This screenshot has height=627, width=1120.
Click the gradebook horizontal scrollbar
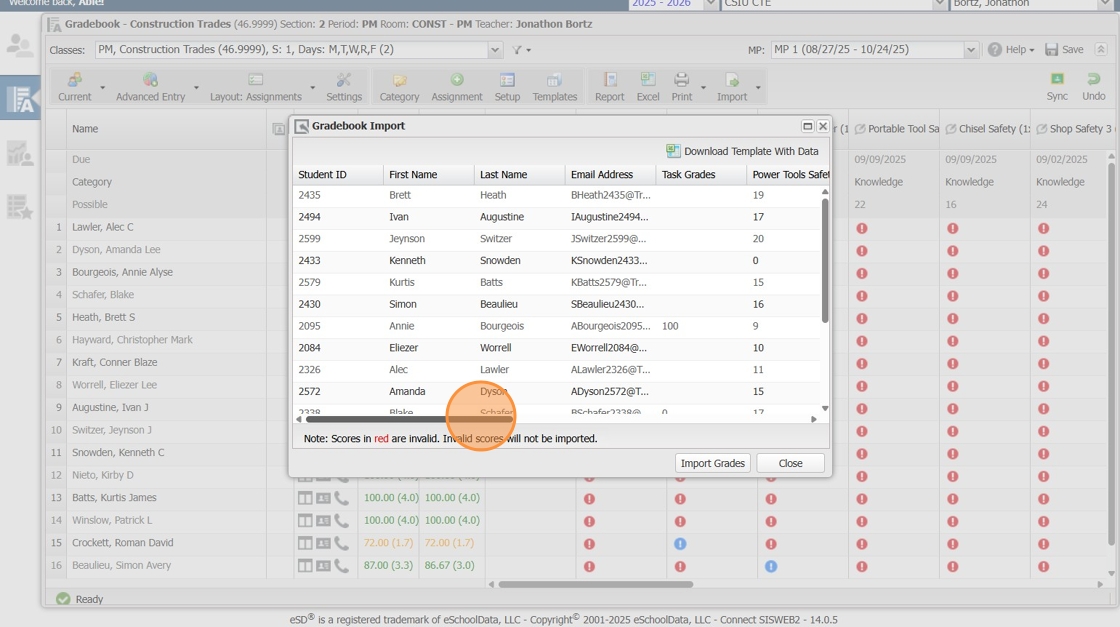(596, 584)
